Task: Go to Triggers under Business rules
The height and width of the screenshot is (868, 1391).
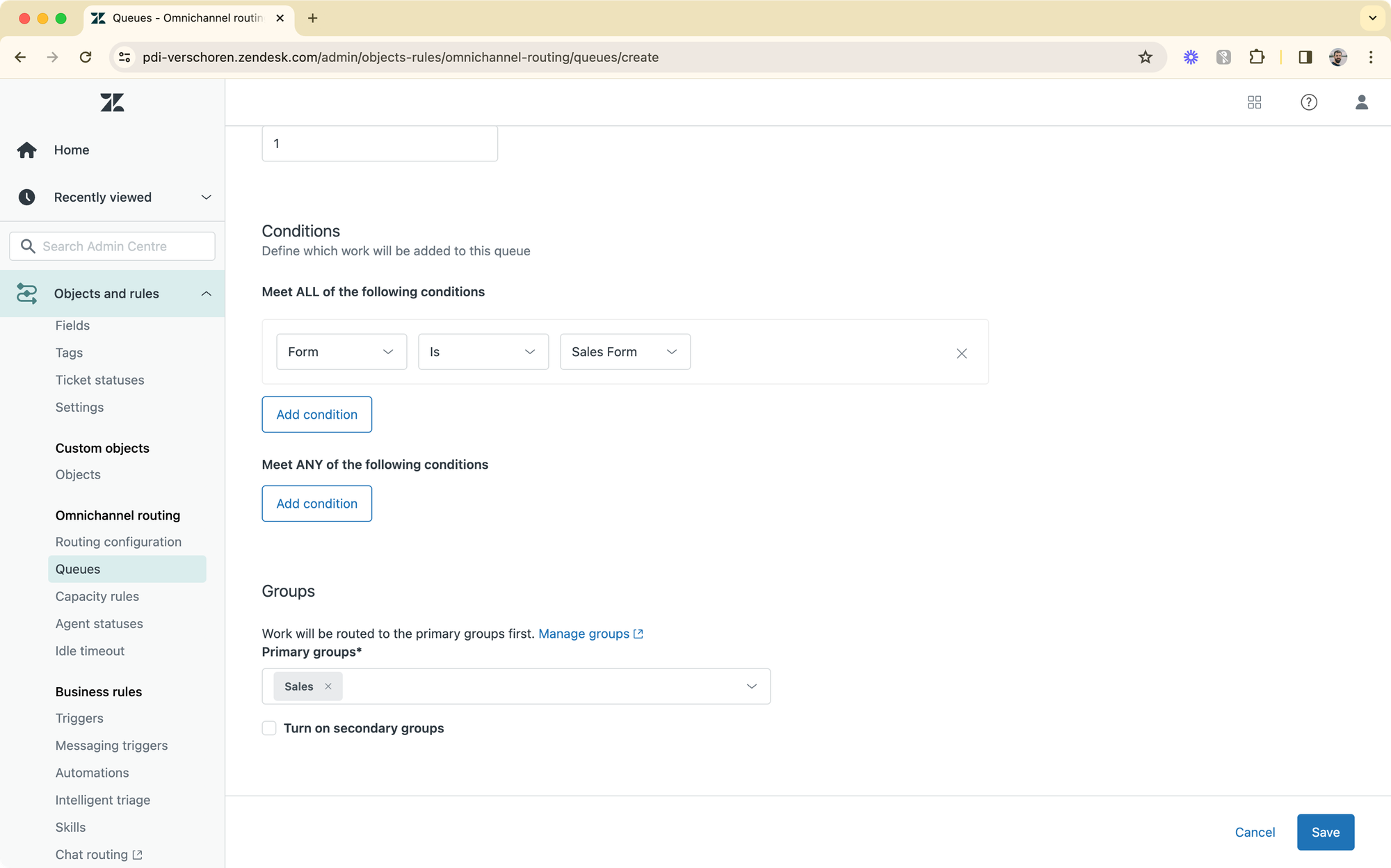Action: (79, 718)
